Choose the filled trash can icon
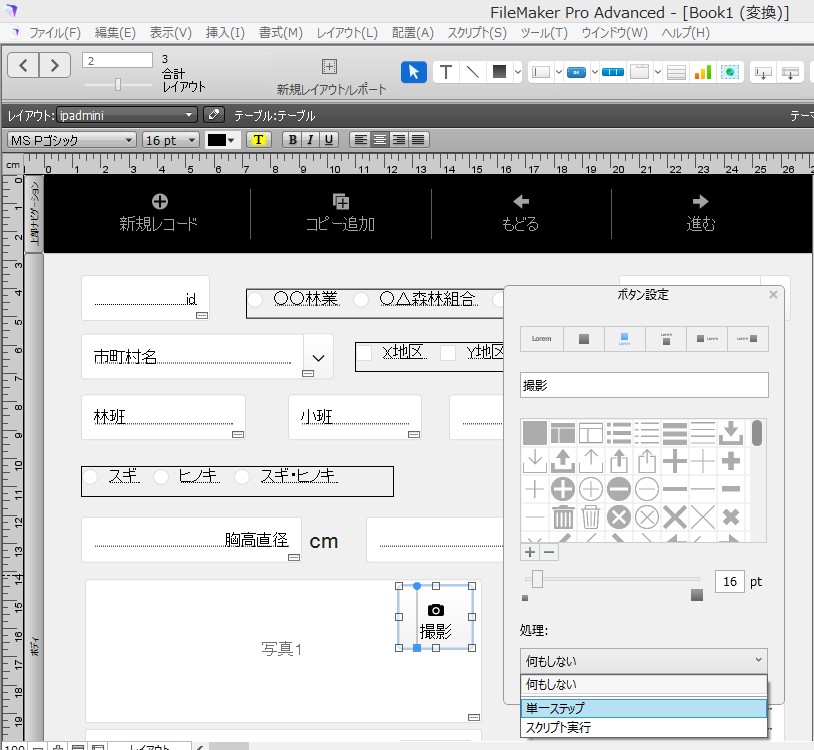The width and height of the screenshot is (814, 750). point(563,517)
